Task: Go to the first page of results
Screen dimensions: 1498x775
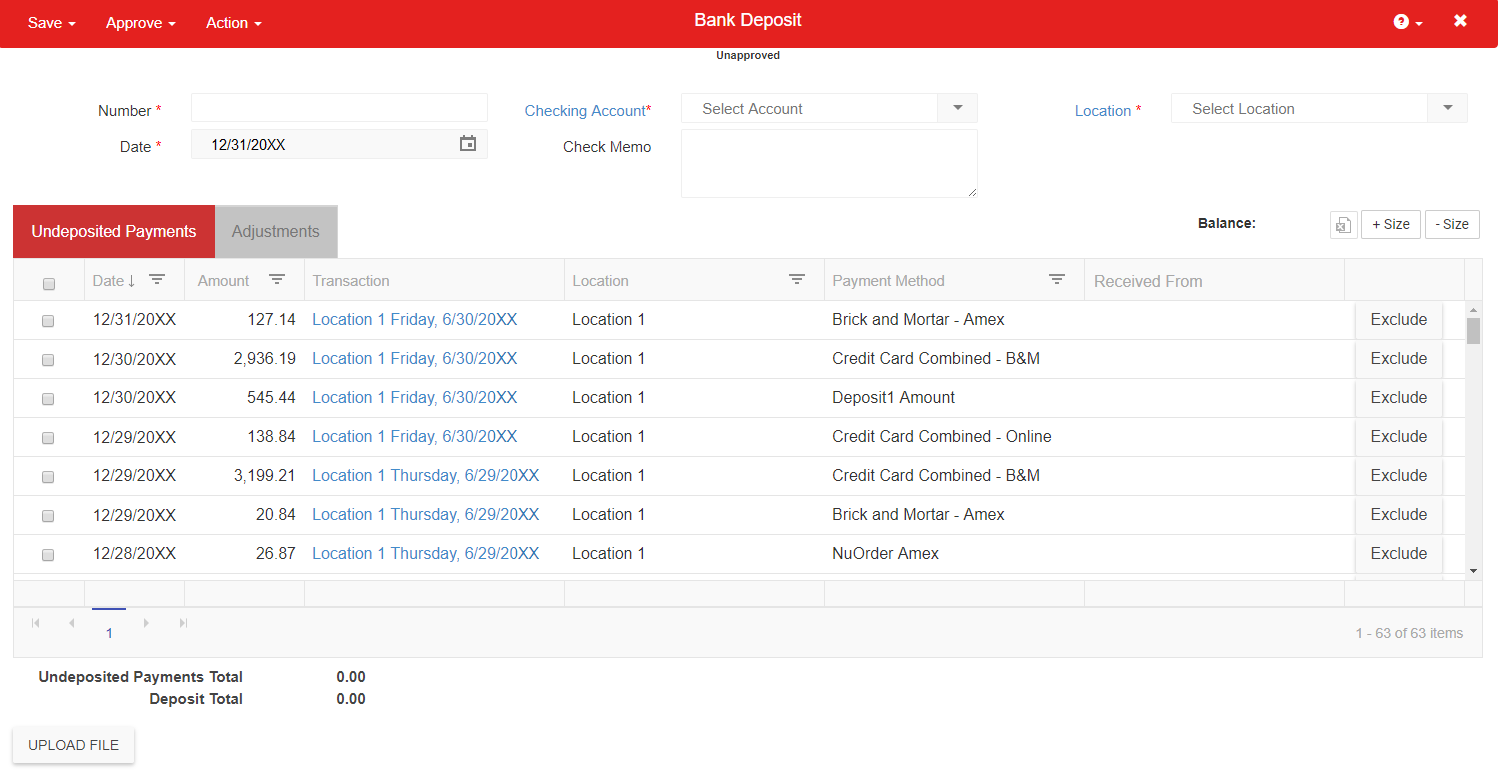Action: (36, 623)
